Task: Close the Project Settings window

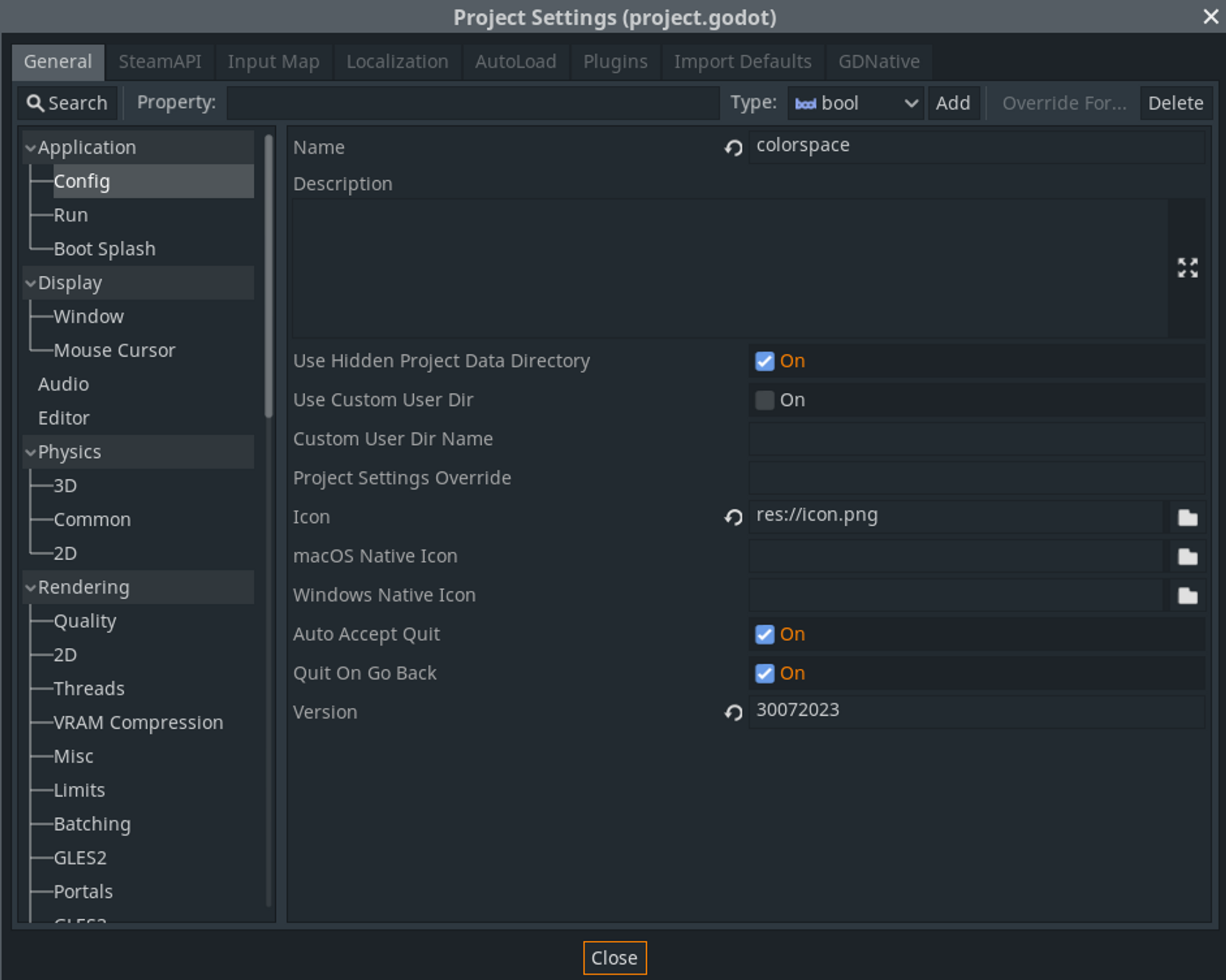Action: pyautogui.click(x=1210, y=17)
